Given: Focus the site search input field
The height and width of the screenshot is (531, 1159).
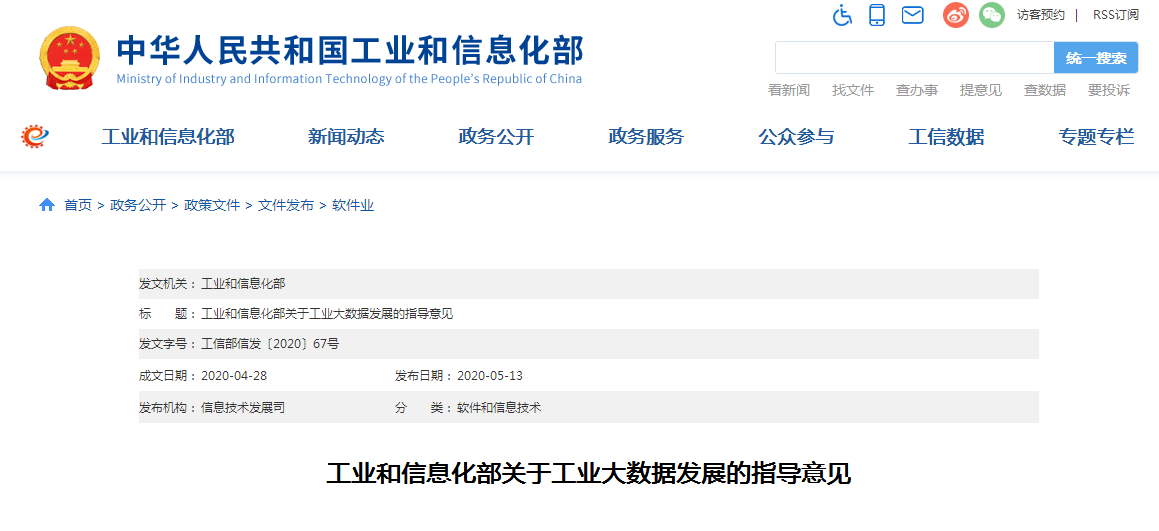Looking at the screenshot, I should [x=914, y=58].
